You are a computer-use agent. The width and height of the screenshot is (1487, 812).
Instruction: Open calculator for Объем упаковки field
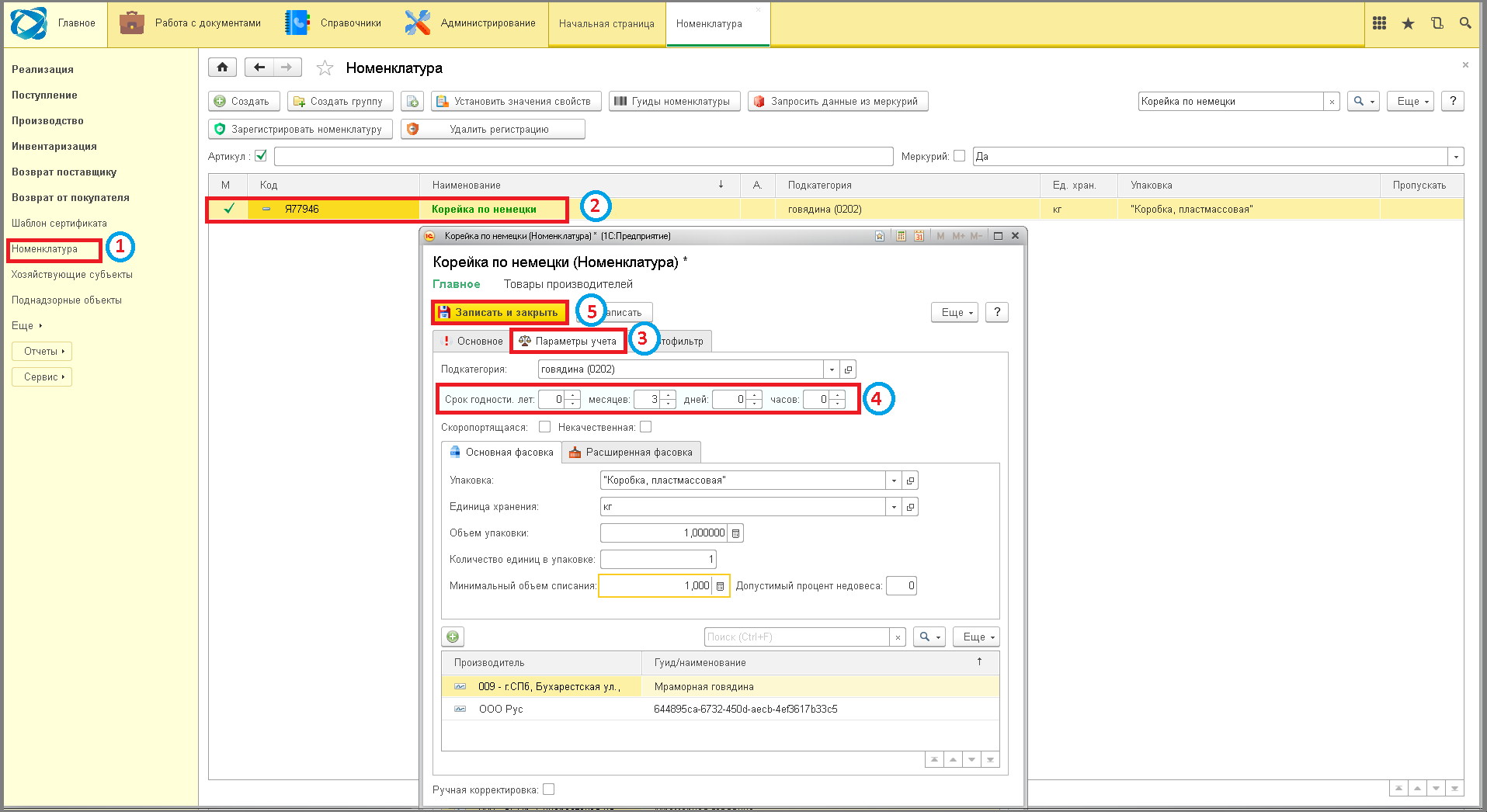pos(735,533)
